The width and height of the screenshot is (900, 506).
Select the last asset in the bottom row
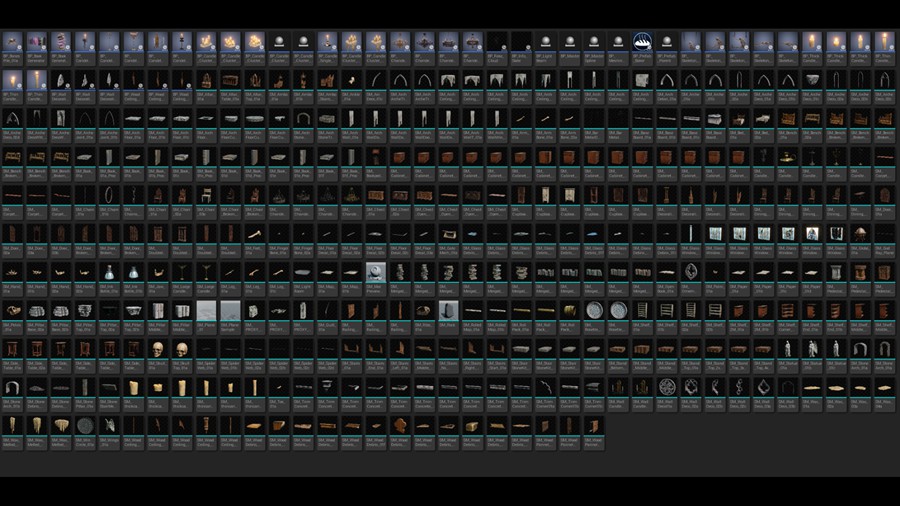593,426
